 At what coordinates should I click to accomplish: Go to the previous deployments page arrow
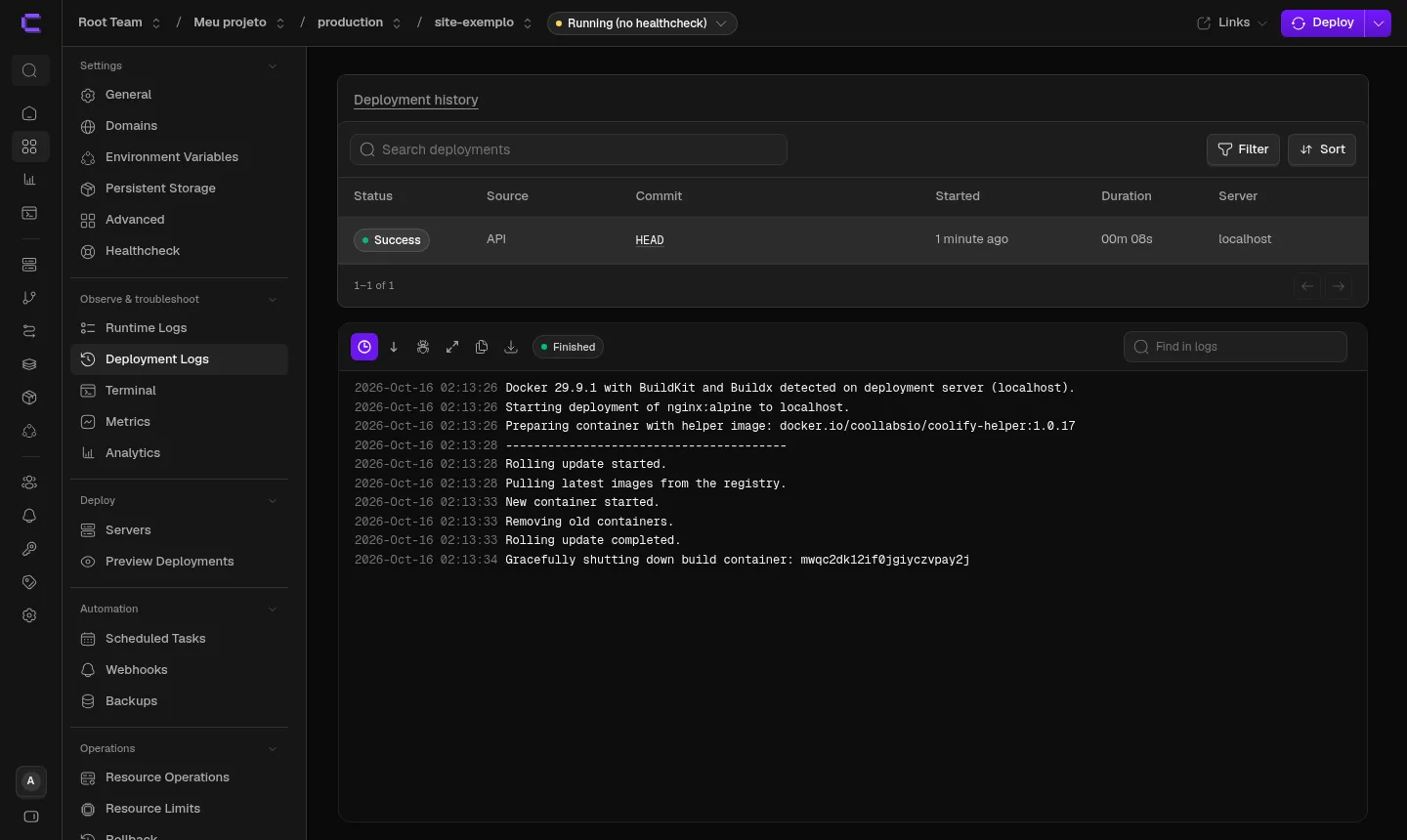[x=1307, y=286]
